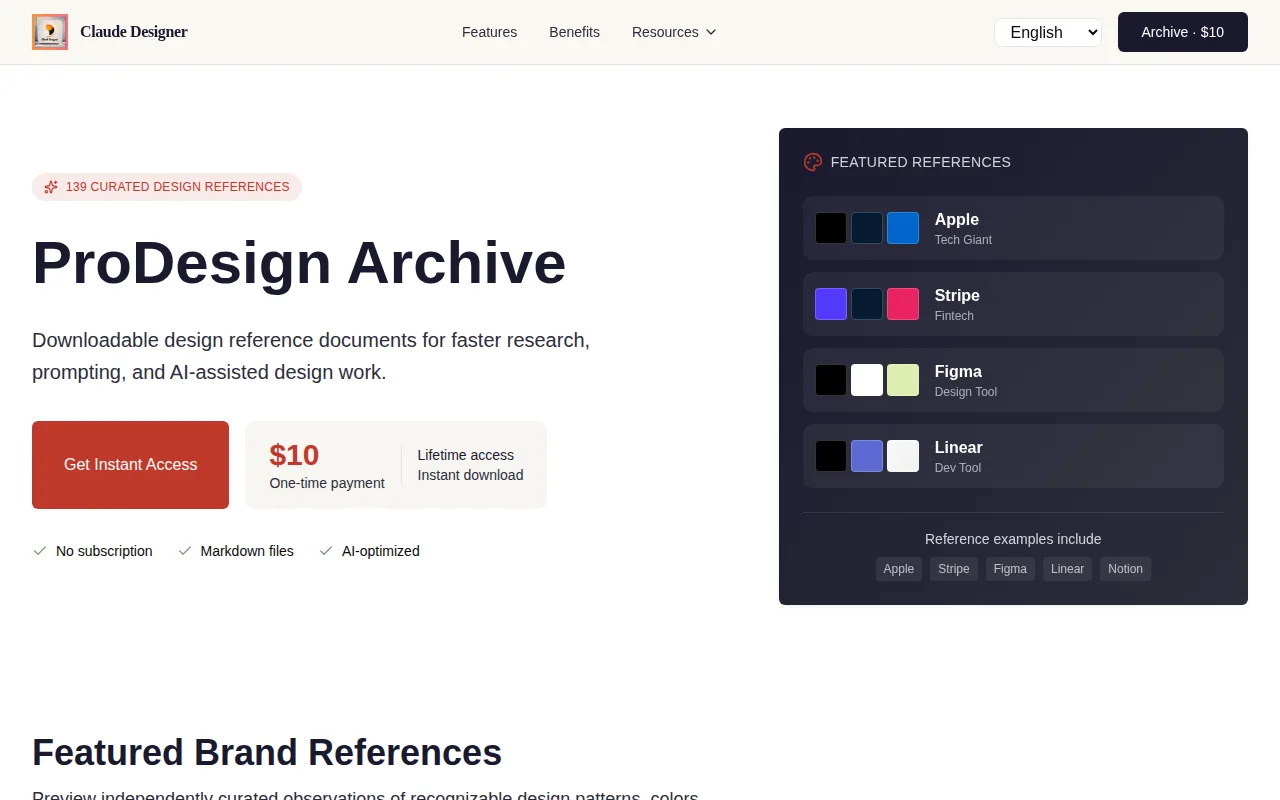Click the Claude Designer brand name
This screenshot has height=800, width=1280.
(134, 32)
